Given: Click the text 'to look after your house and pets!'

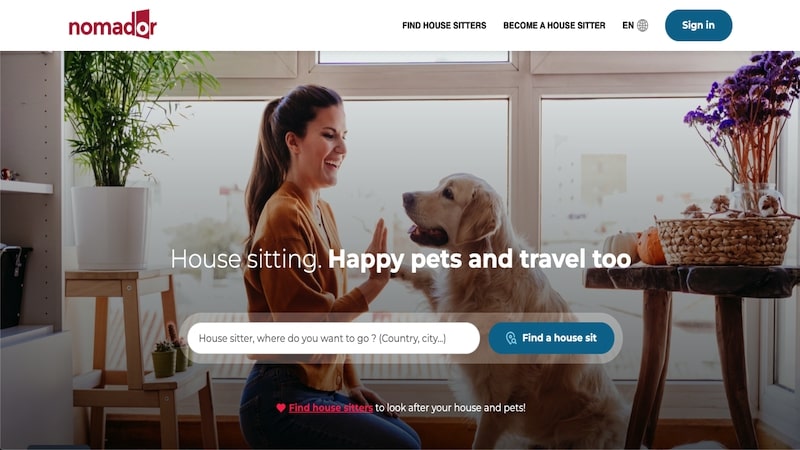Looking at the screenshot, I should 451,408.
